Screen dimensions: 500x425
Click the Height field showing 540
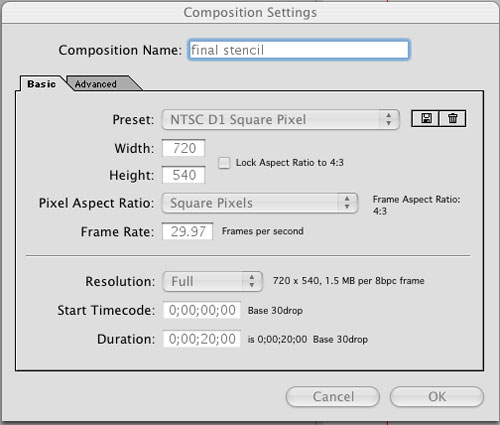184,175
